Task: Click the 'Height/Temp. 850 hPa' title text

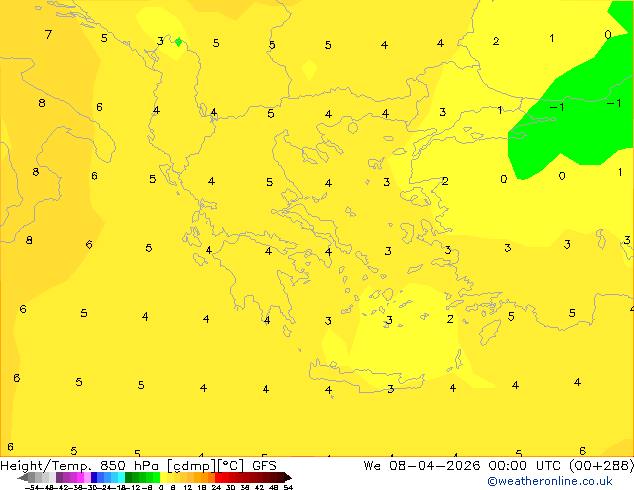Action: click(x=79, y=466)
